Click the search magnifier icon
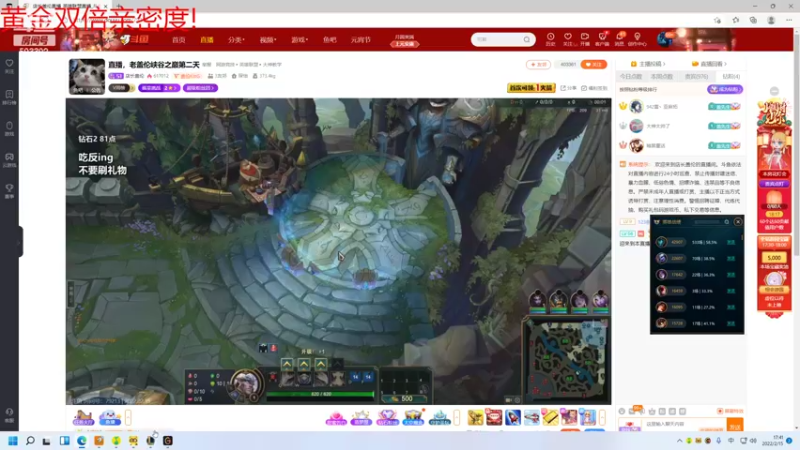800x450 pixels. coord(527,39)
